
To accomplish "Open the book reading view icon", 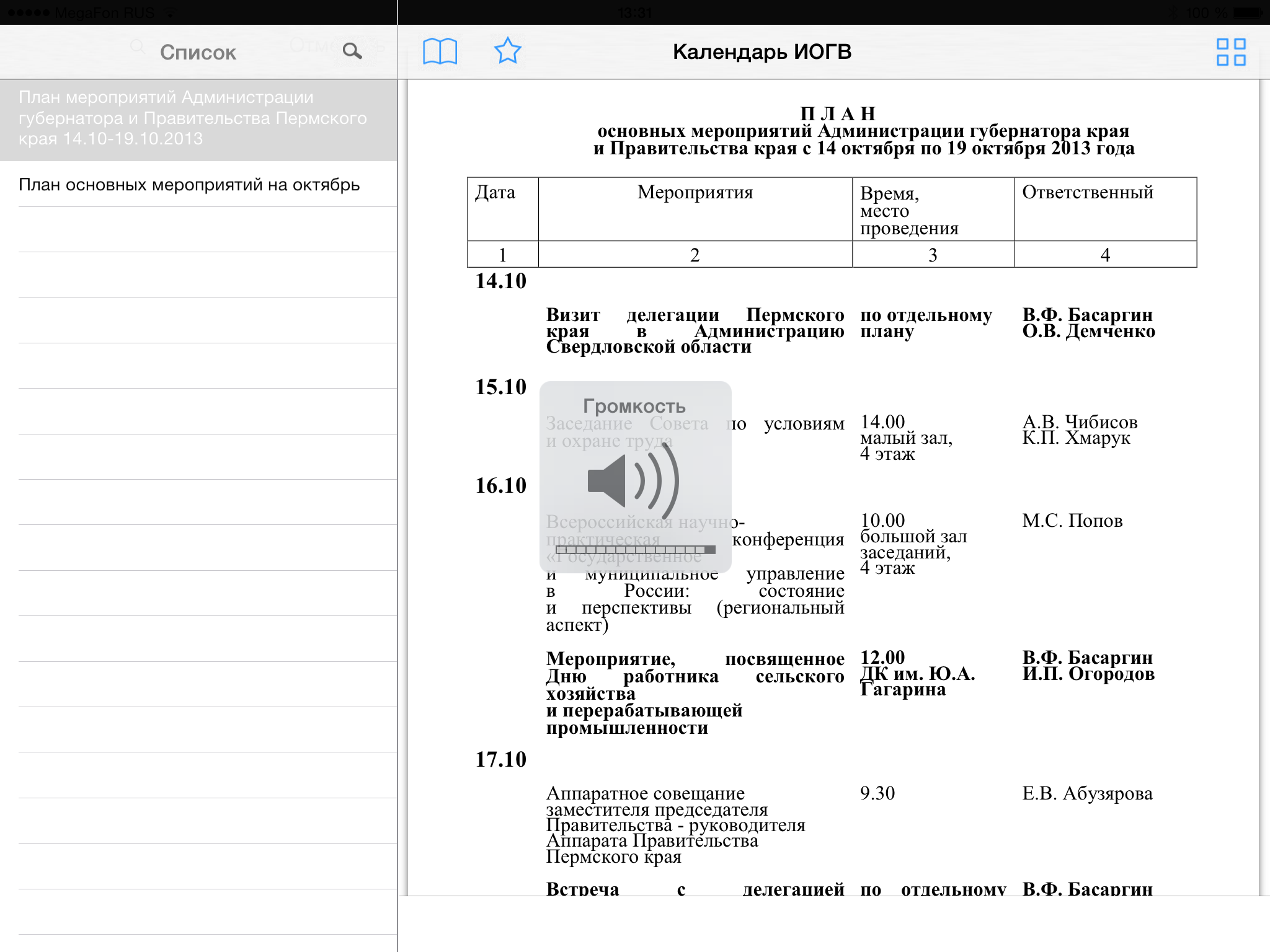I will point(440,51).
